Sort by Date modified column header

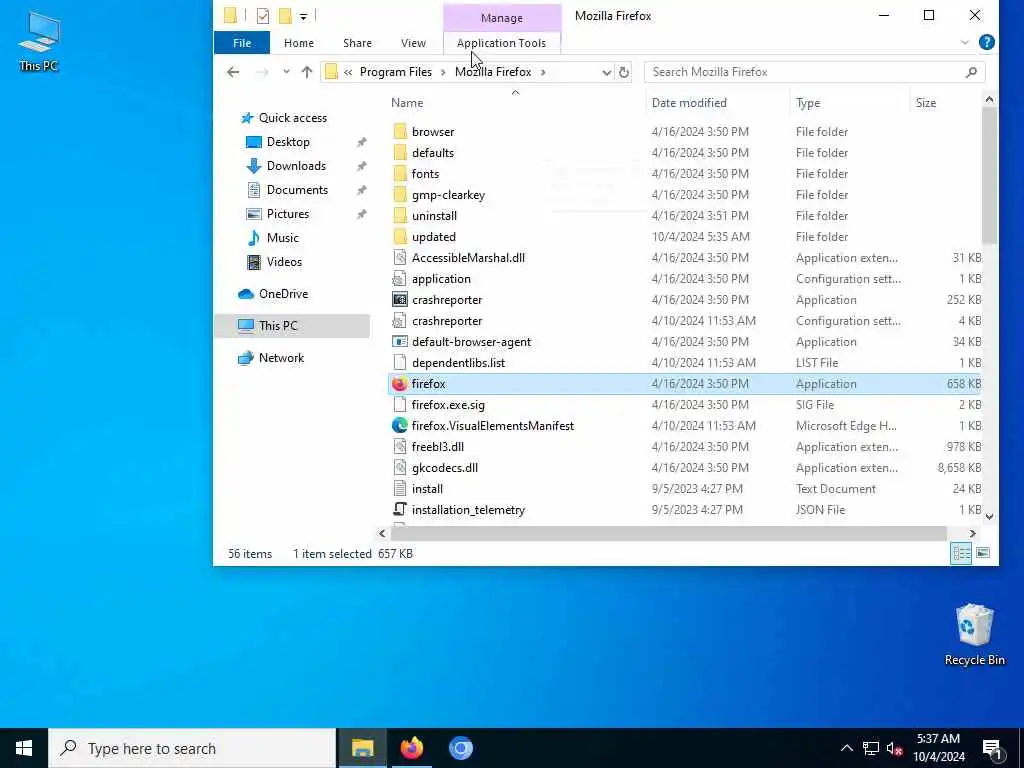(x=689, y=103)
